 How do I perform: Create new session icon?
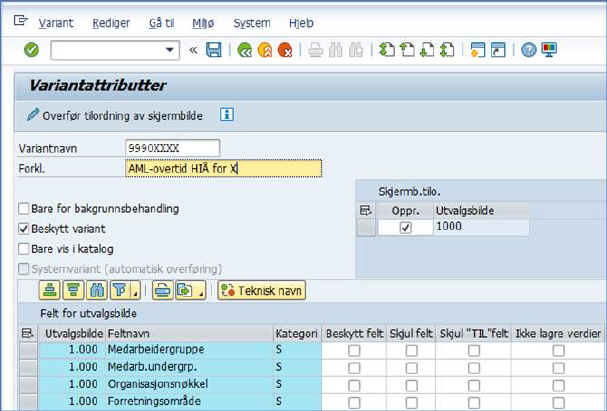click(478, 50)
